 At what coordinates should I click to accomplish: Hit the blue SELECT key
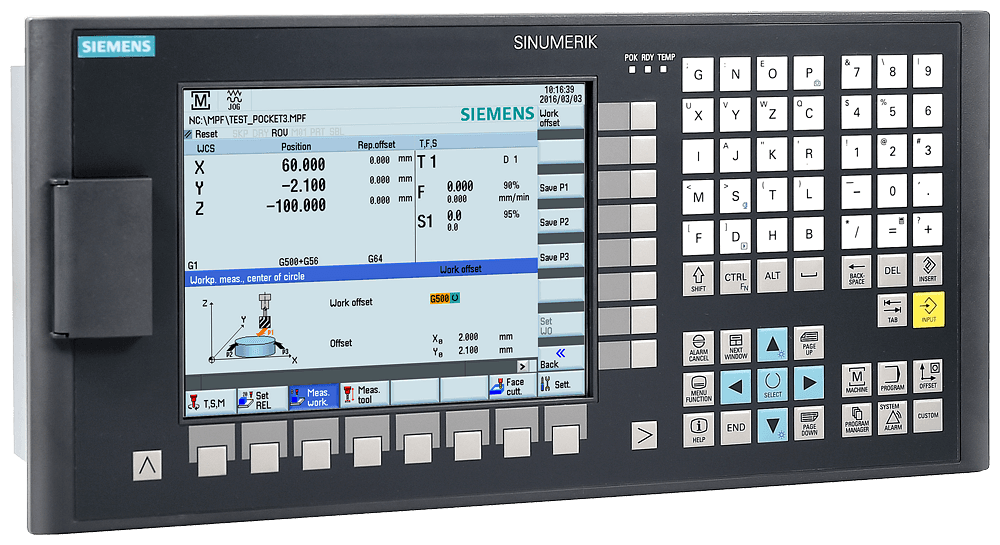(772, 385)
